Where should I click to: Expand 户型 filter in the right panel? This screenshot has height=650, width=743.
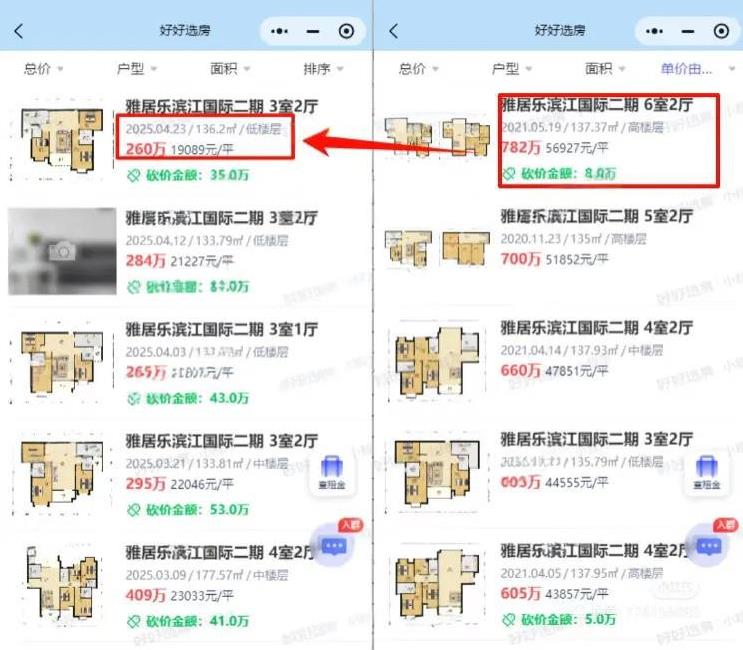[x=511, y=69]
